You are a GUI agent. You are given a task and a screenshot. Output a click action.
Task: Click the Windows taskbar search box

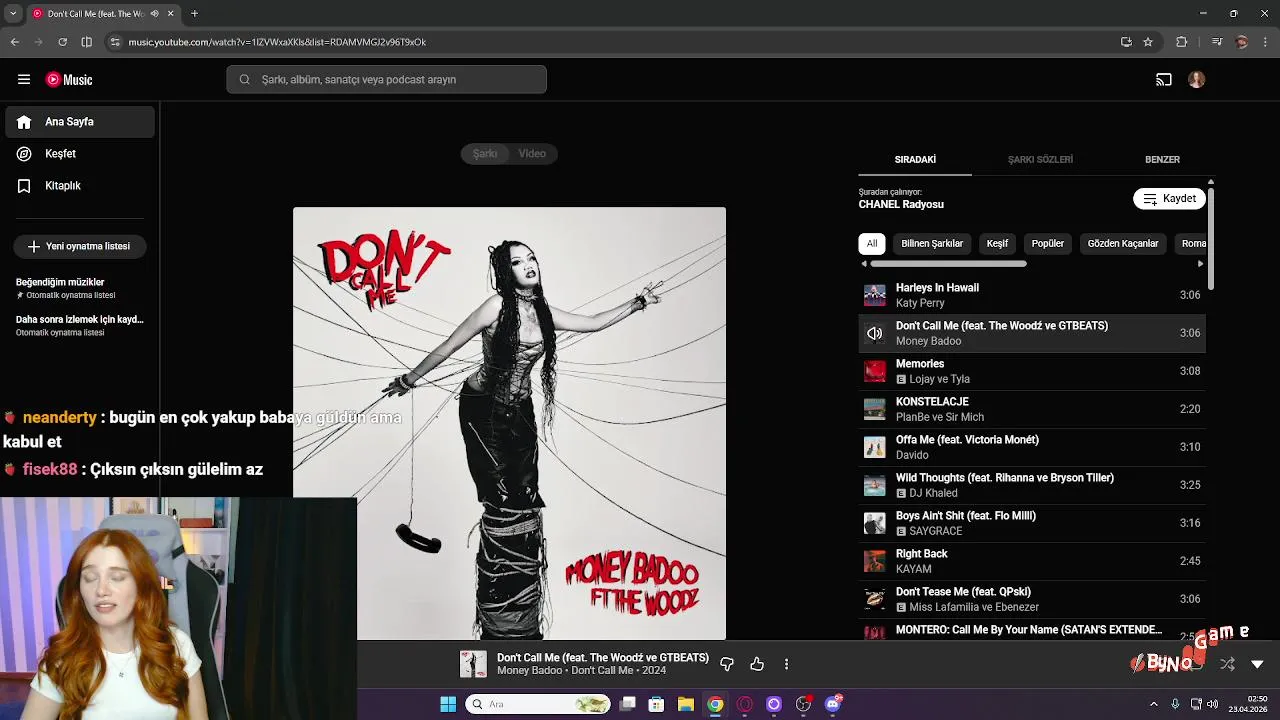pos(538,704)
